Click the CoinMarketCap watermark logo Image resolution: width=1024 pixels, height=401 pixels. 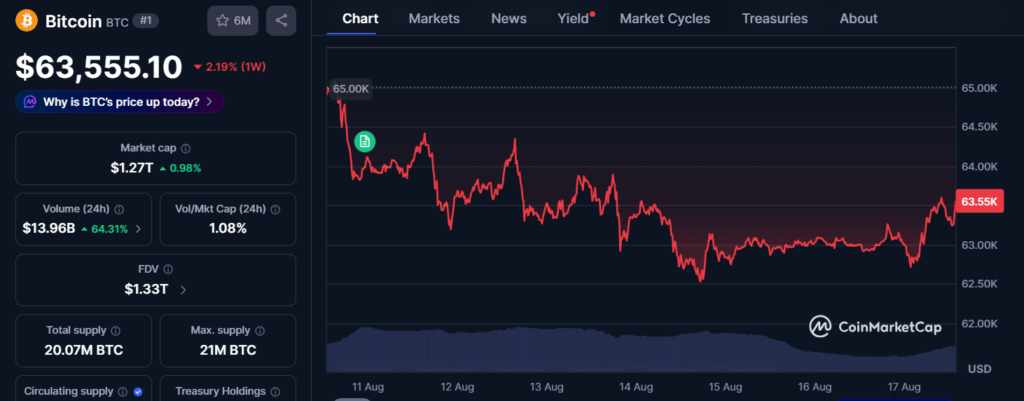click(x=875, y=327)
